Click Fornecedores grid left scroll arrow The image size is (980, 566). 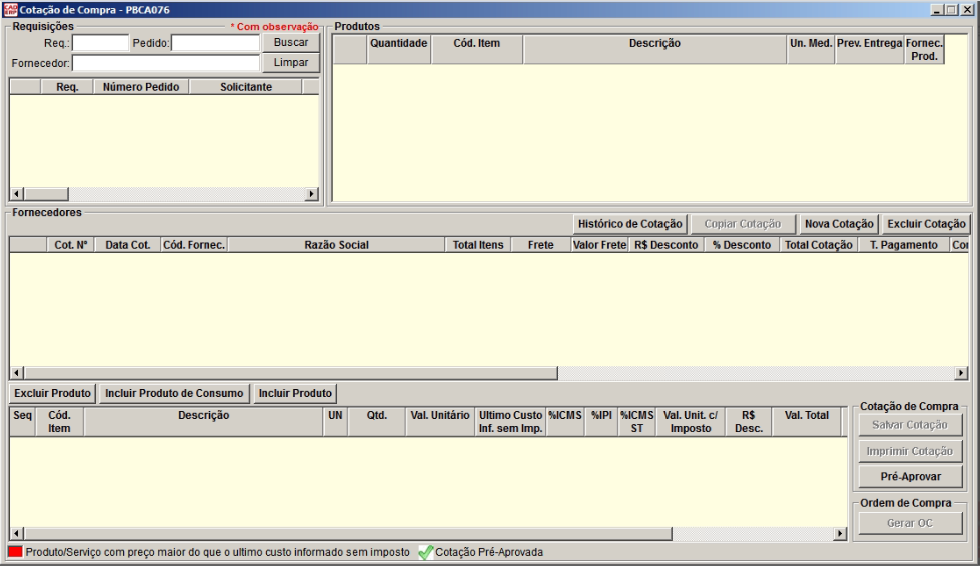tap(16, 373)
